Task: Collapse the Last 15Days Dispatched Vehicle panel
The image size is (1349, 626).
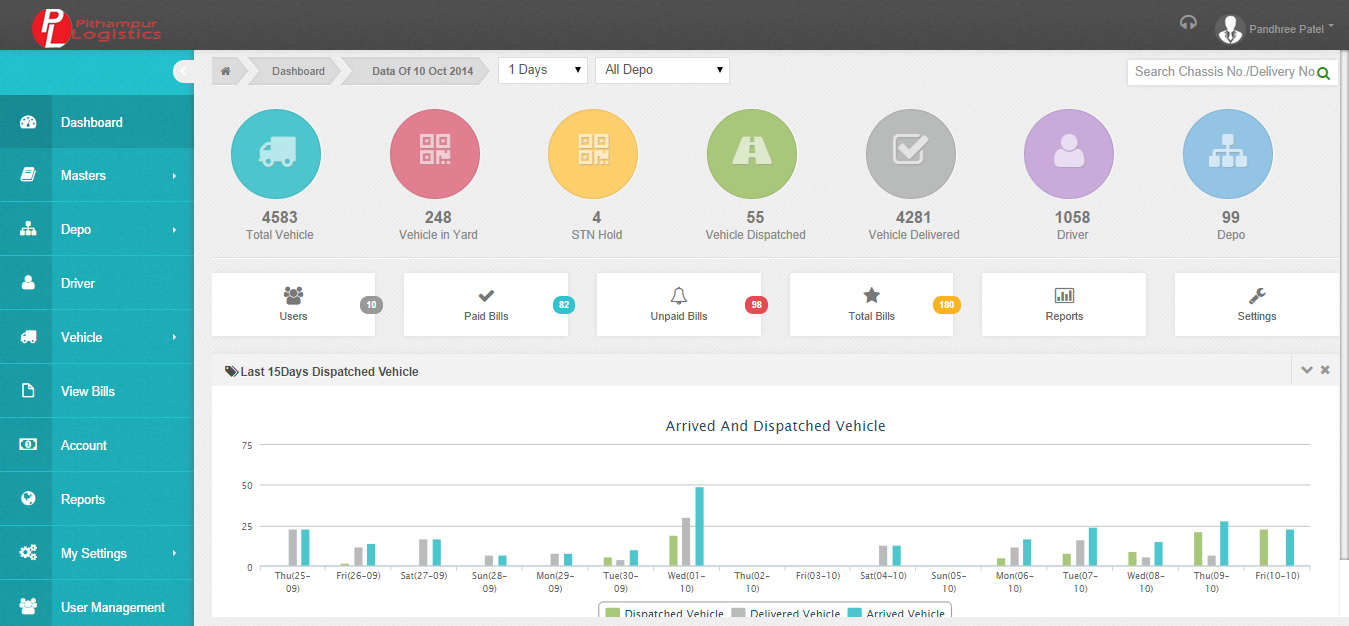Action: coord(1306,370)
